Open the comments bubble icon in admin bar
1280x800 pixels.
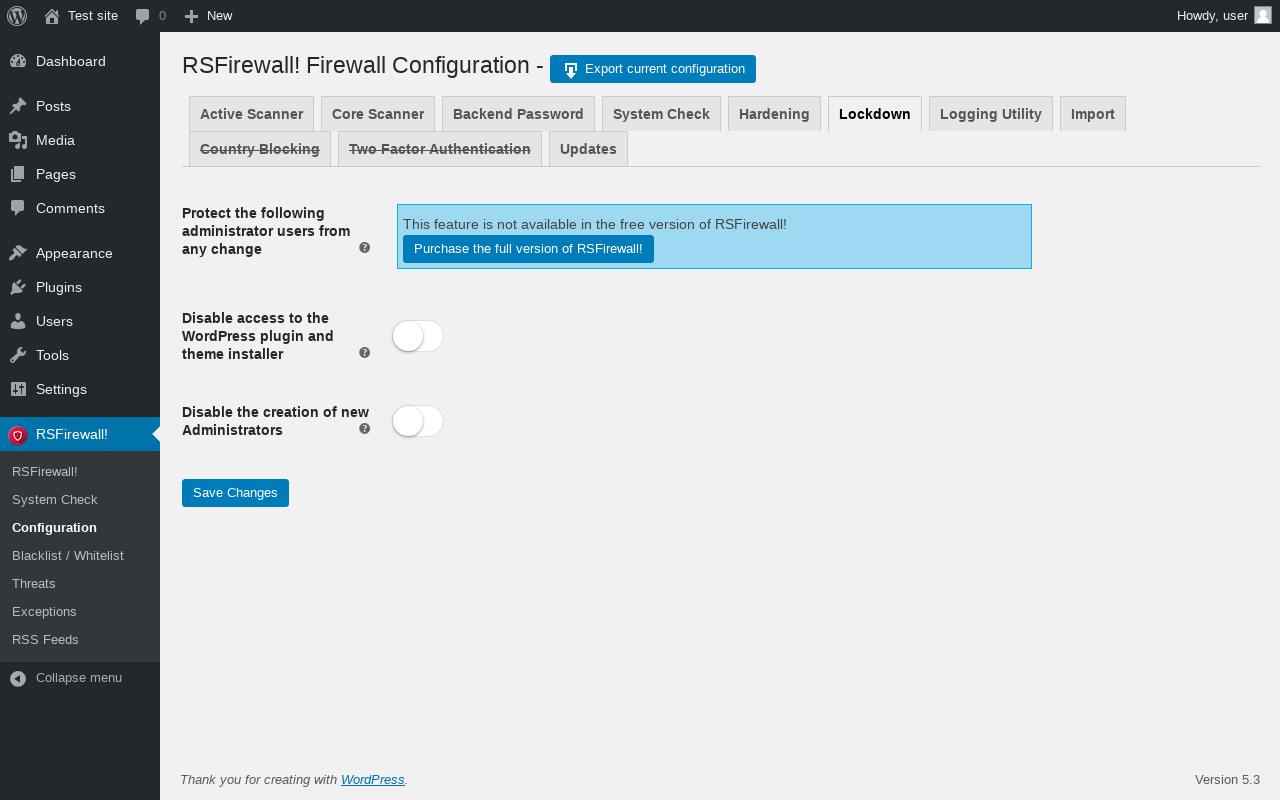(143, 16)
